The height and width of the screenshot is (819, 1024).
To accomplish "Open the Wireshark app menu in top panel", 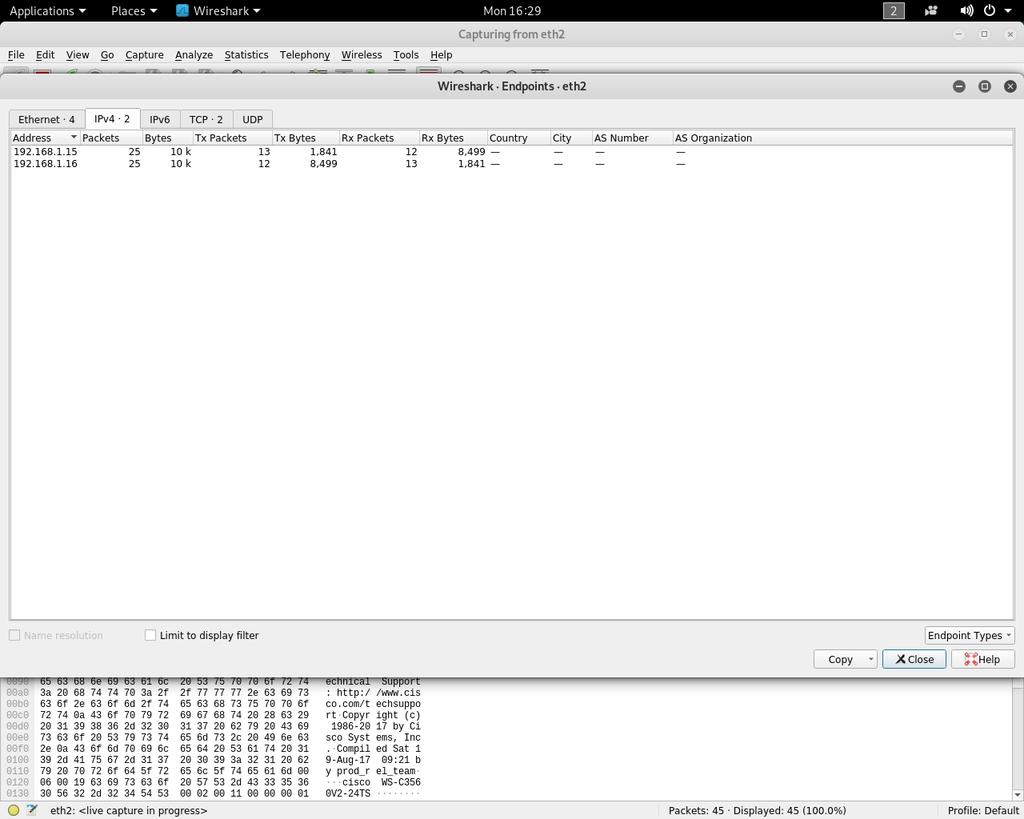I will pos(218,10).
